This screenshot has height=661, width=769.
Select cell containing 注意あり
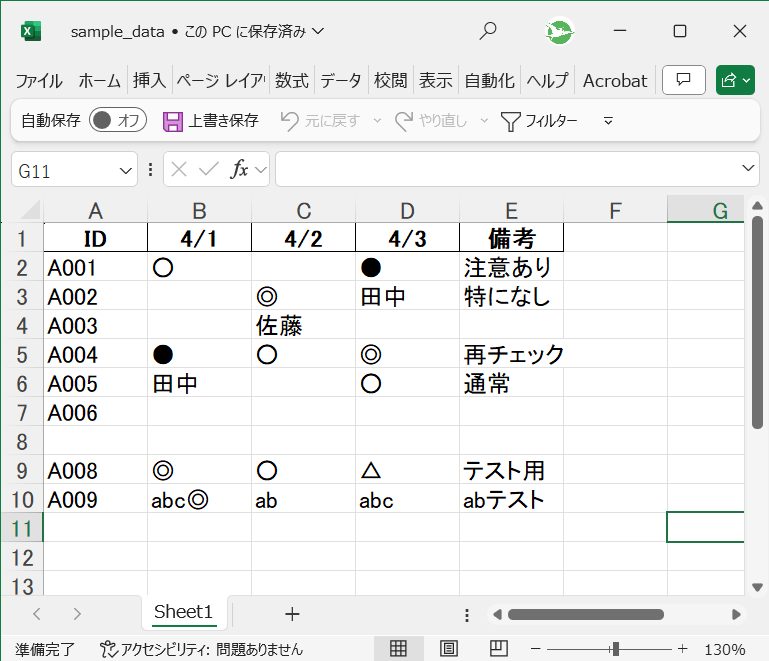coord(511,268)
